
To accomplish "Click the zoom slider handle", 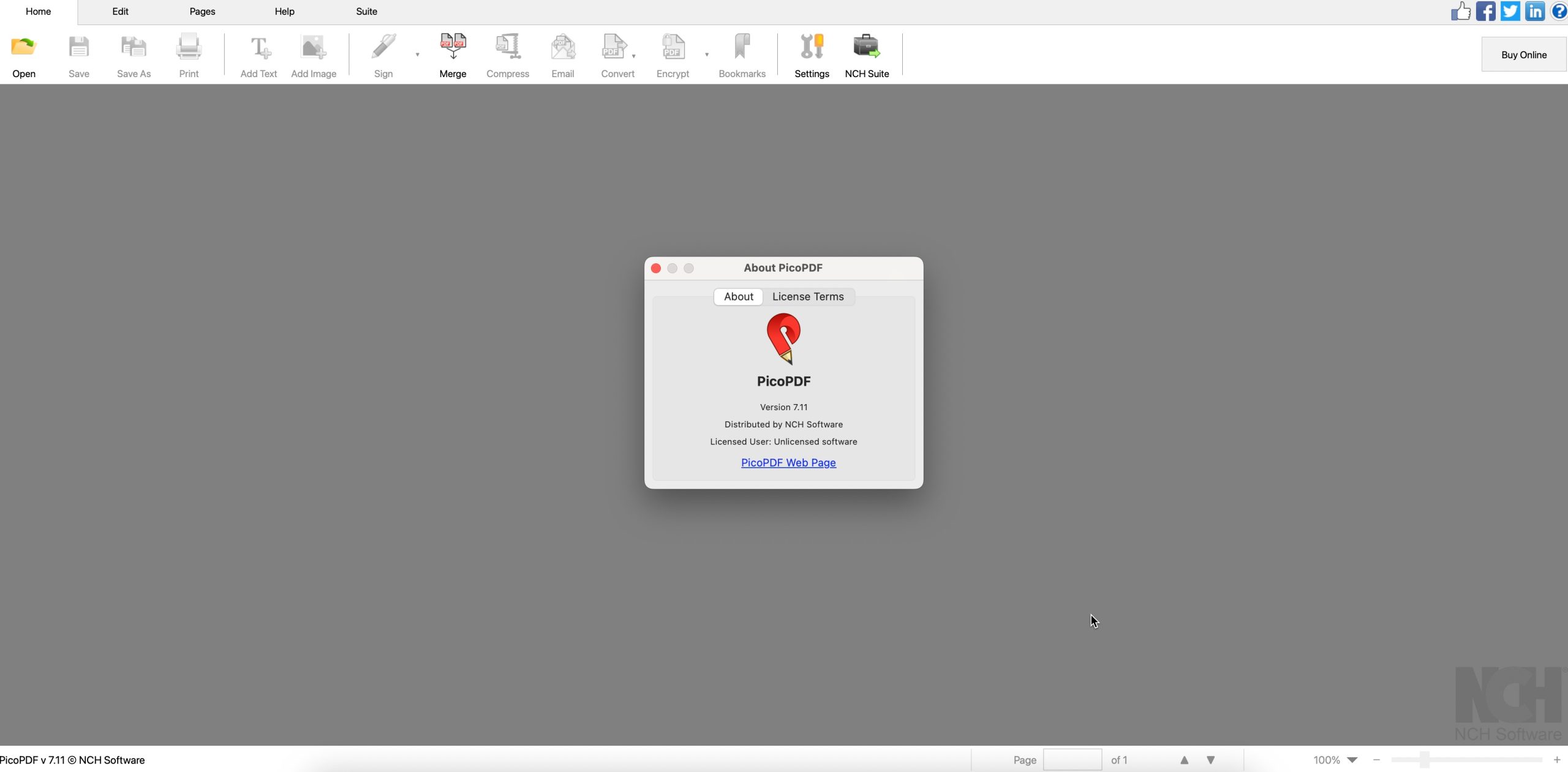I will coord(1424,760).
